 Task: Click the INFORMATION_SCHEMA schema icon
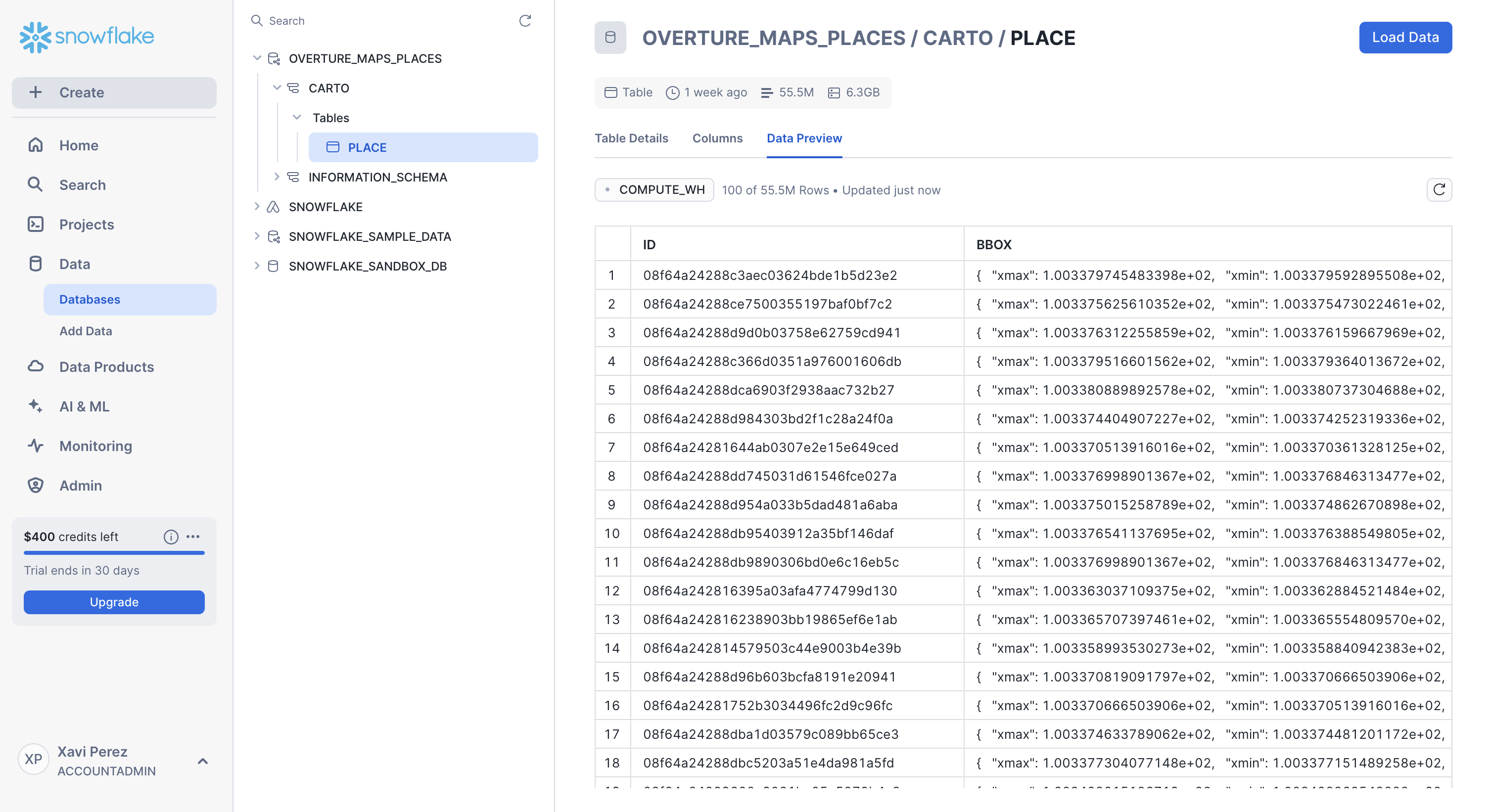293,177
